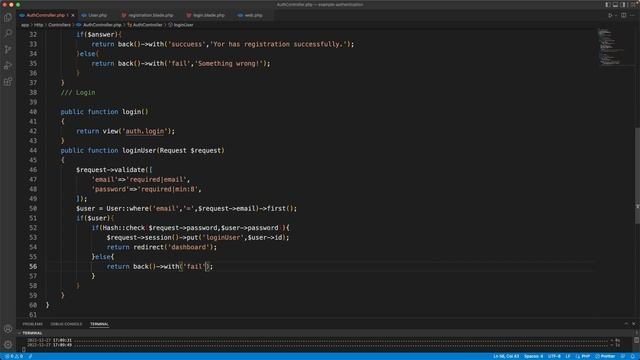The width and height of the screenshot is (640, 360).
Task: Open the Accounts menu icon
Action: 8,329
